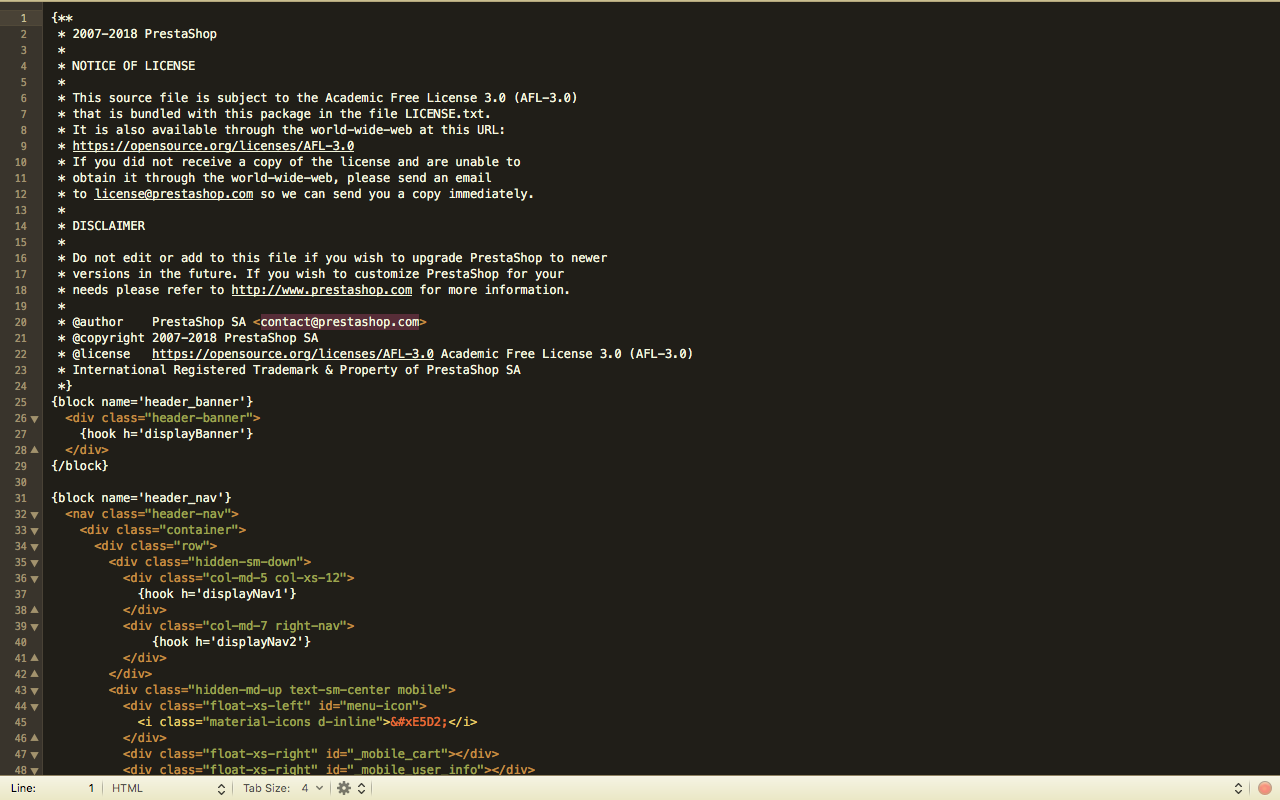
Task: Fold the mobile div at line 43
Action: tap(35, 690)
